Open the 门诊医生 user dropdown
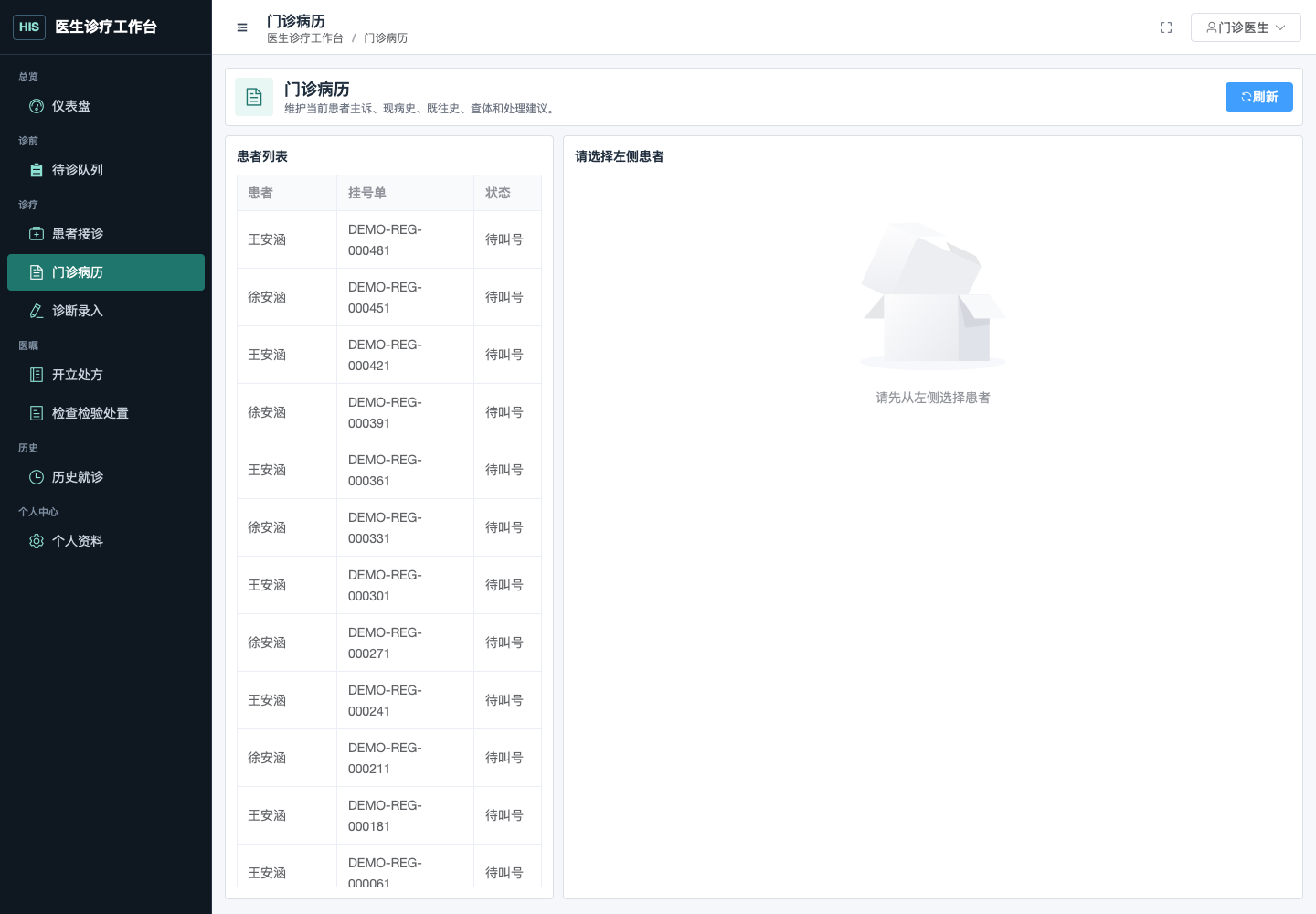Image resolution: width=1316 pixels, height=914 pixels. click(x=1246, y=27)
